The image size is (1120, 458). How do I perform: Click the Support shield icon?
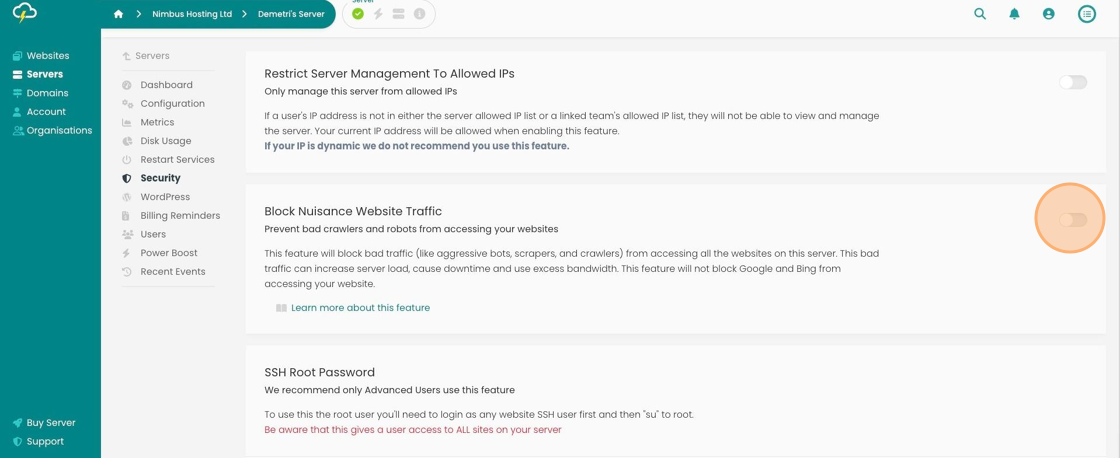(18, 442)
